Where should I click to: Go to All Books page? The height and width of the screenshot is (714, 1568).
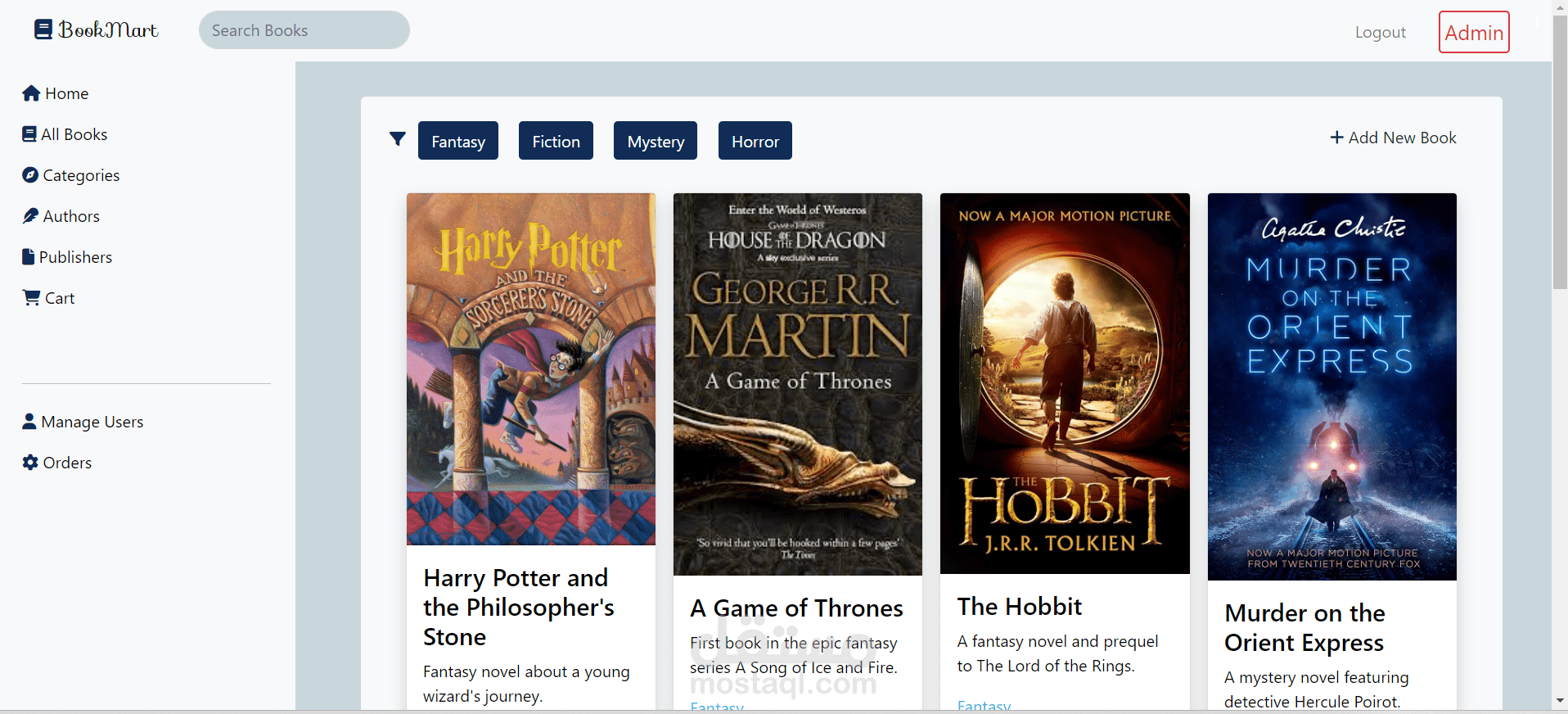[65, 134]
